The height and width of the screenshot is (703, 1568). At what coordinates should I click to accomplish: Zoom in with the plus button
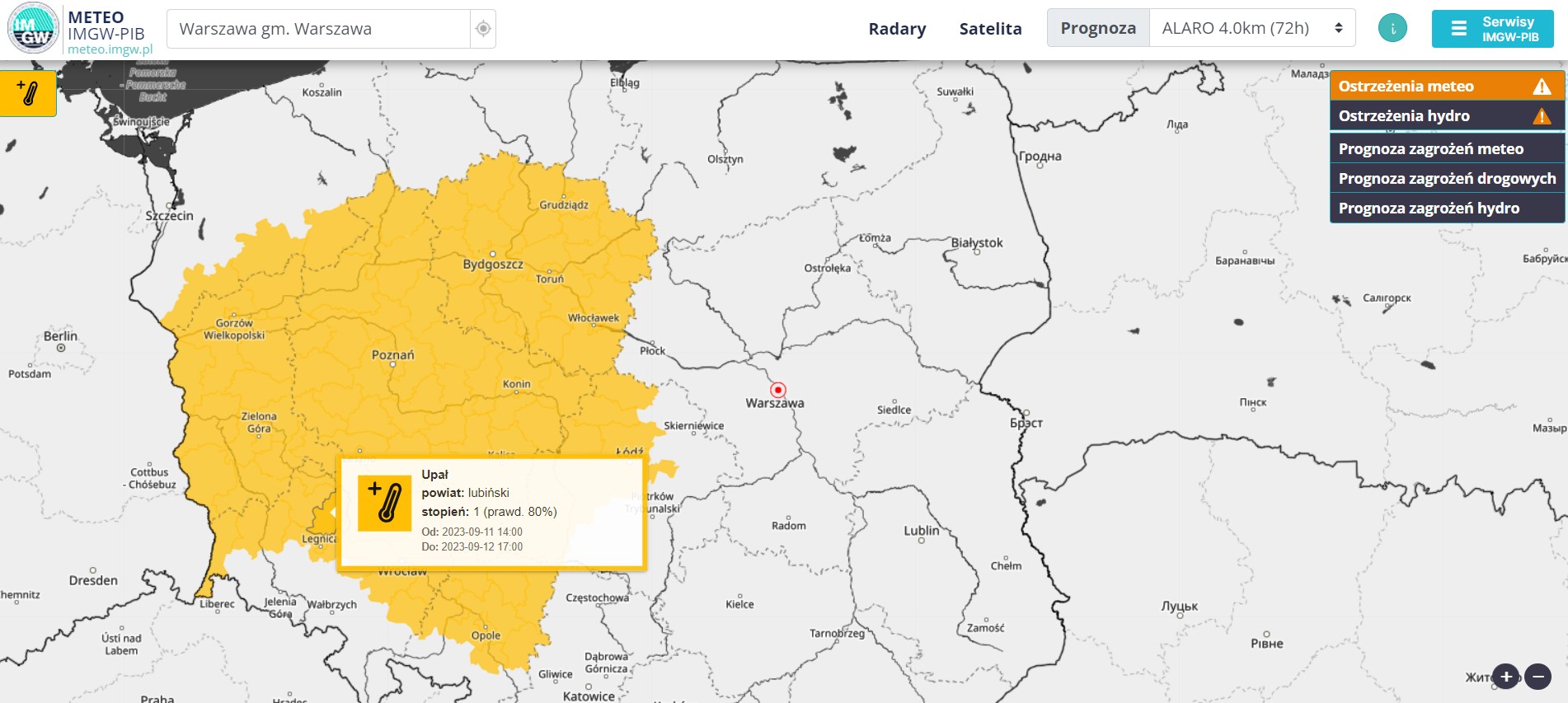pos(1505,677)
